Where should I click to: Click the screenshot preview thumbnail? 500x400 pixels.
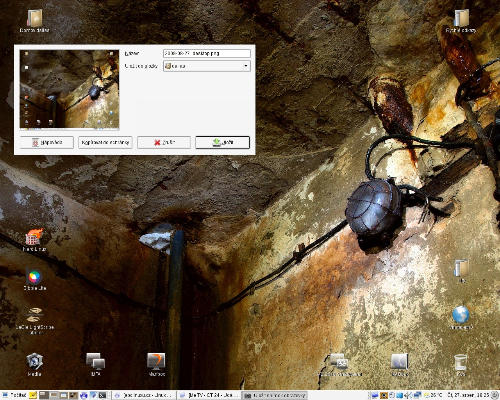point(69,89)
